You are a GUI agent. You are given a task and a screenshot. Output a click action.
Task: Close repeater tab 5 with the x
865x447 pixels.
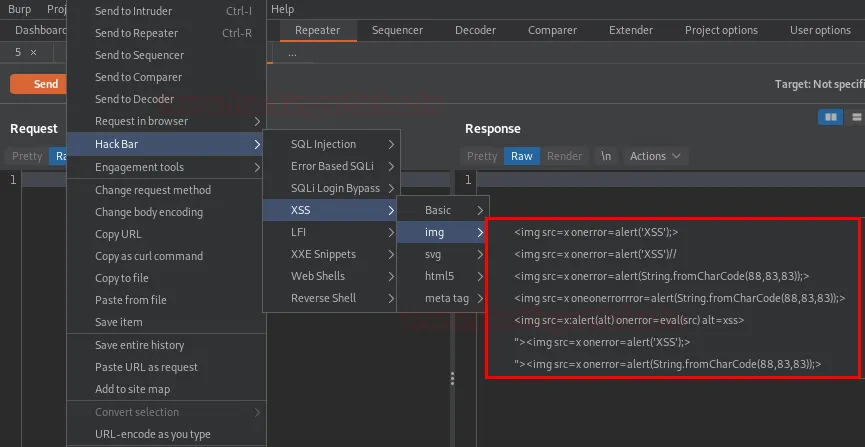pyautogui.click(x=33, y=52)
